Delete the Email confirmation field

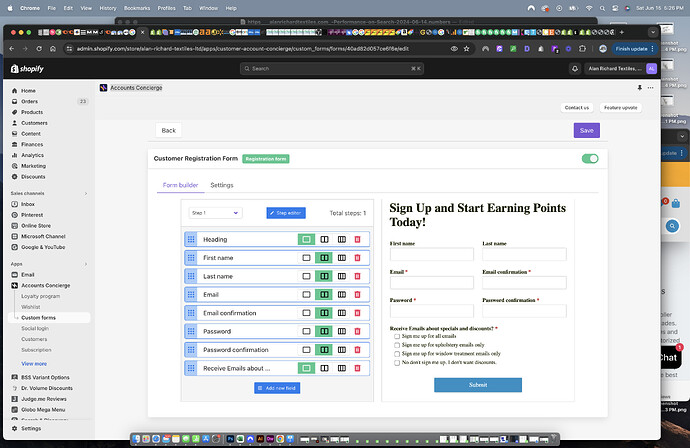click(x=357, y=313)
